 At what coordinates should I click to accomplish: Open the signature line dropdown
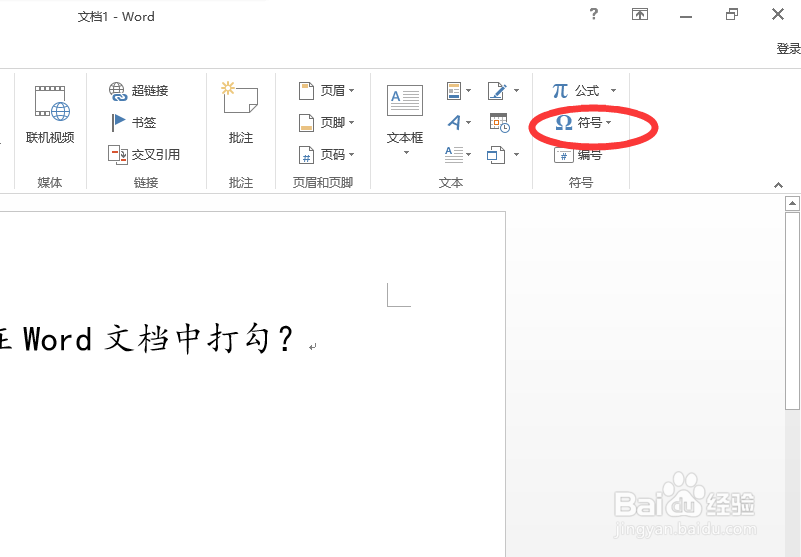(503, 91)
